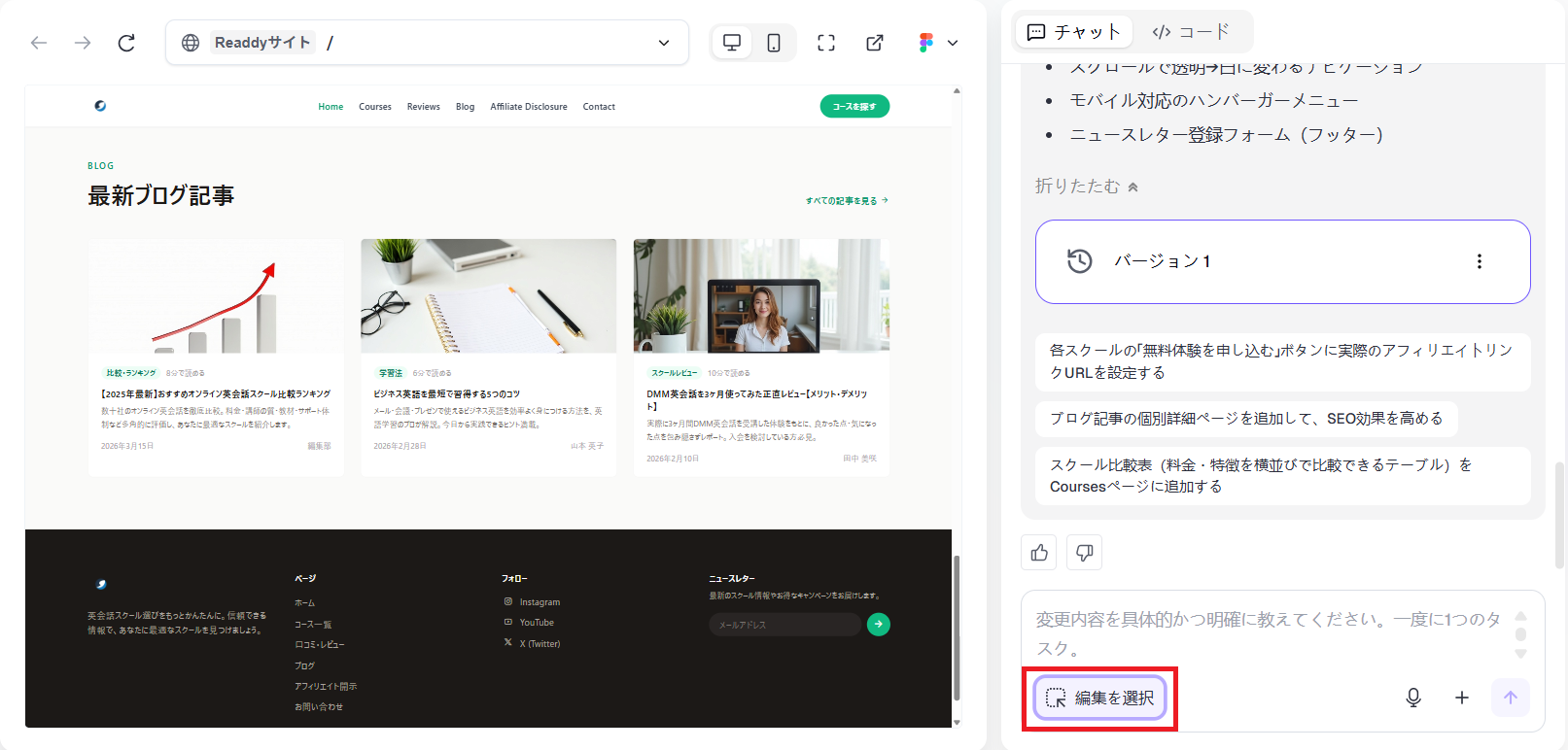The width and height of the screenshot is (1568, 750).
Task: Open Blog in site navigation
Action: (x=466, y=107)
